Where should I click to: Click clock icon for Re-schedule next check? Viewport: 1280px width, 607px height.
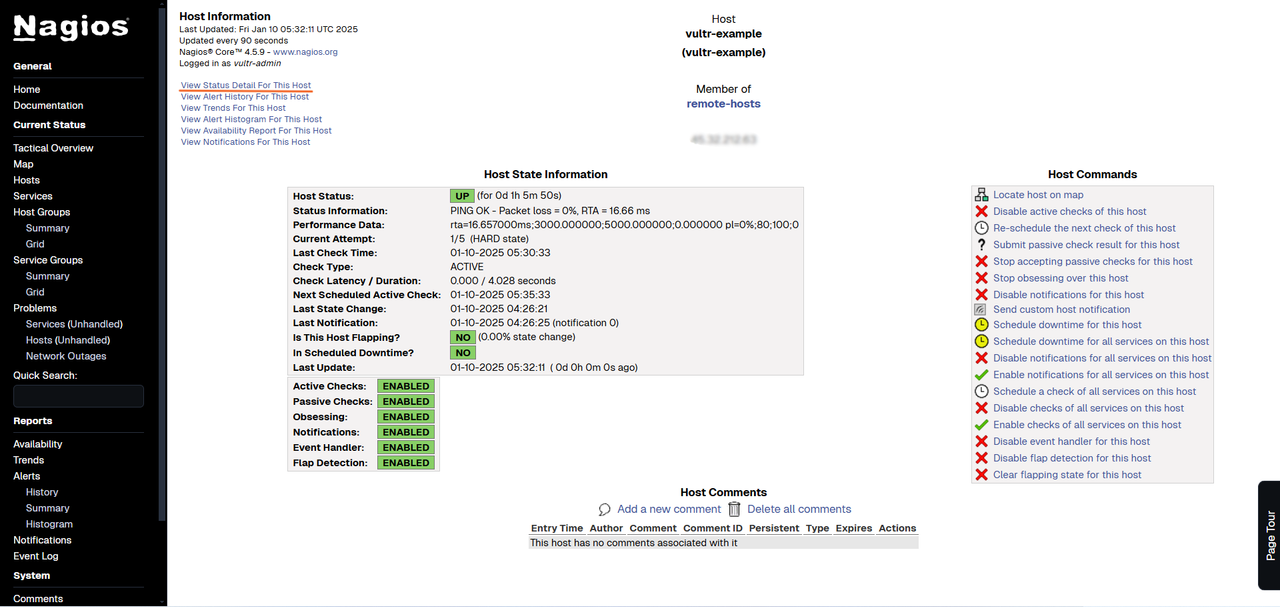982,228
